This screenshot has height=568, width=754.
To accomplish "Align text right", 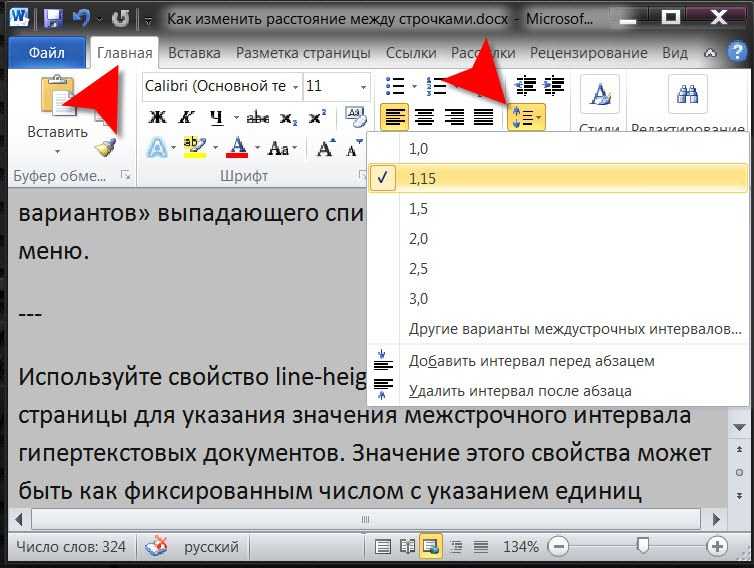I will click(454, 117).
